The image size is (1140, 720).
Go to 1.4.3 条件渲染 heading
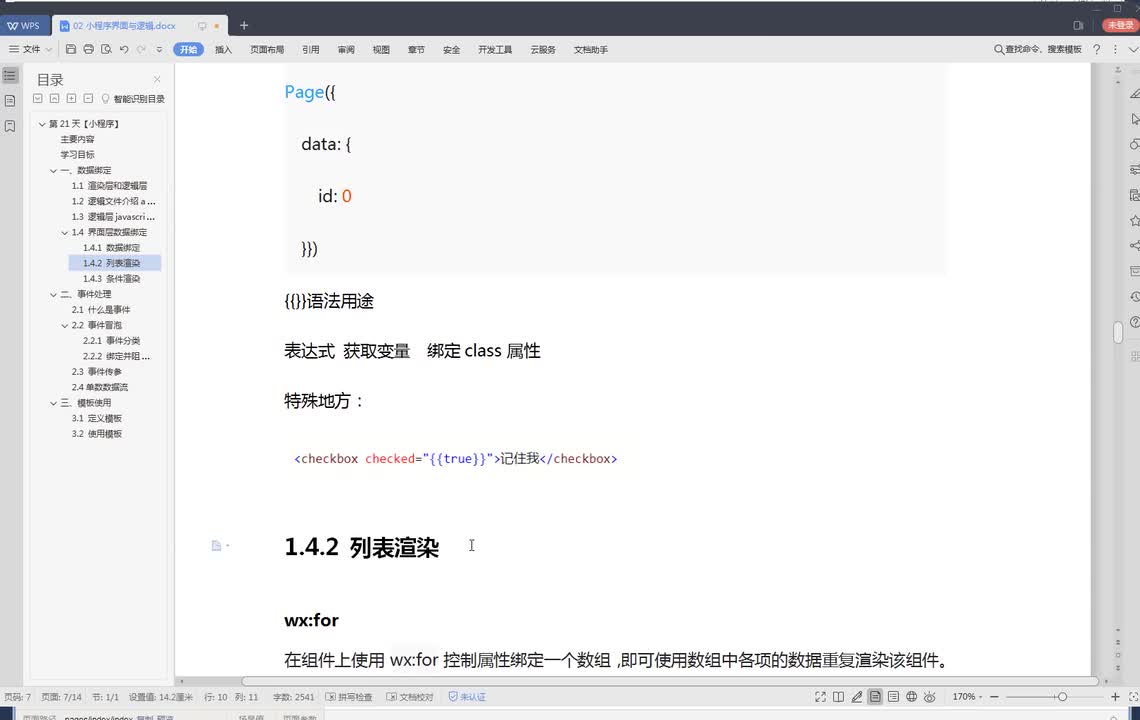(111, 279)
